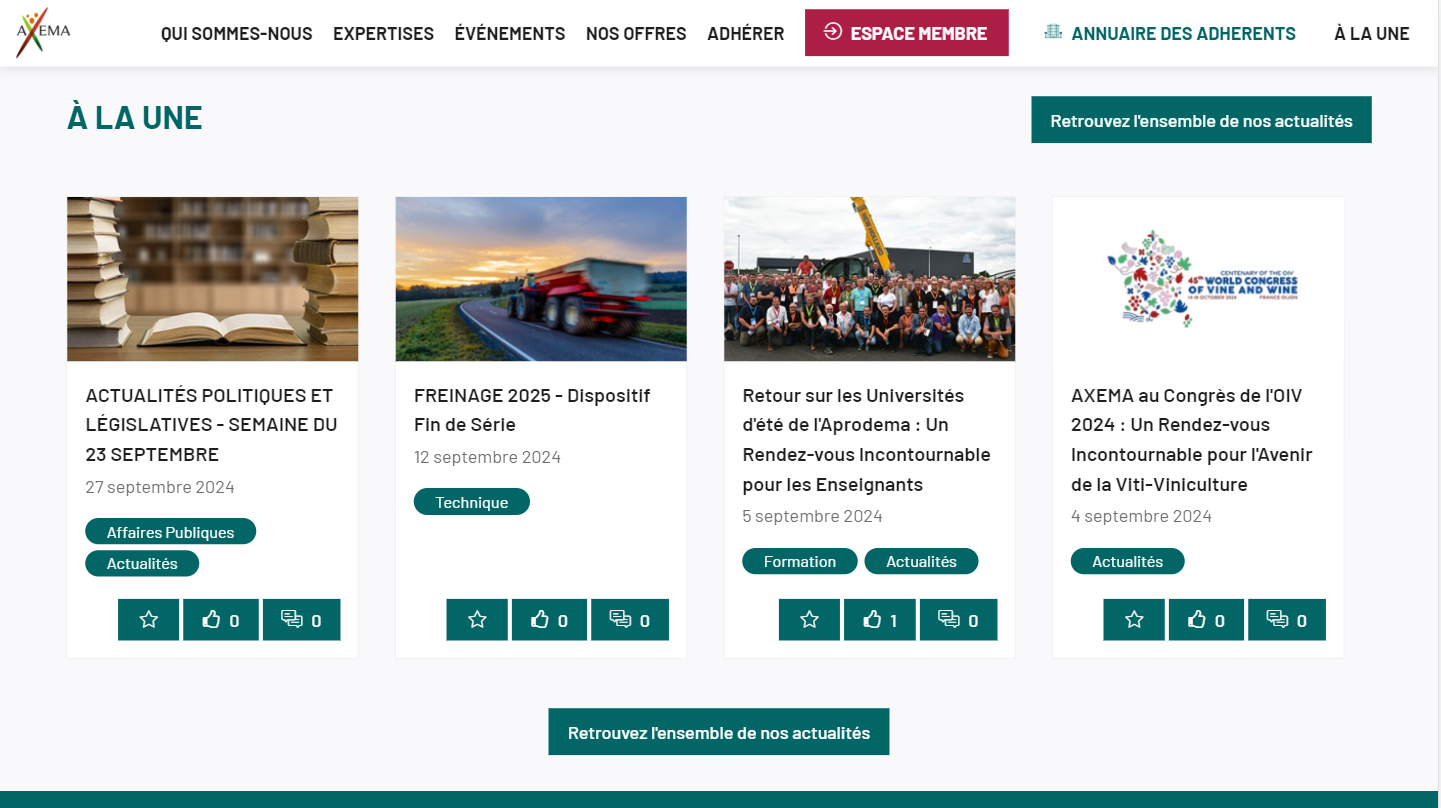Open the Expertises menu
This screenshot has height=808, width=1441.
click(x=383, y=33)
